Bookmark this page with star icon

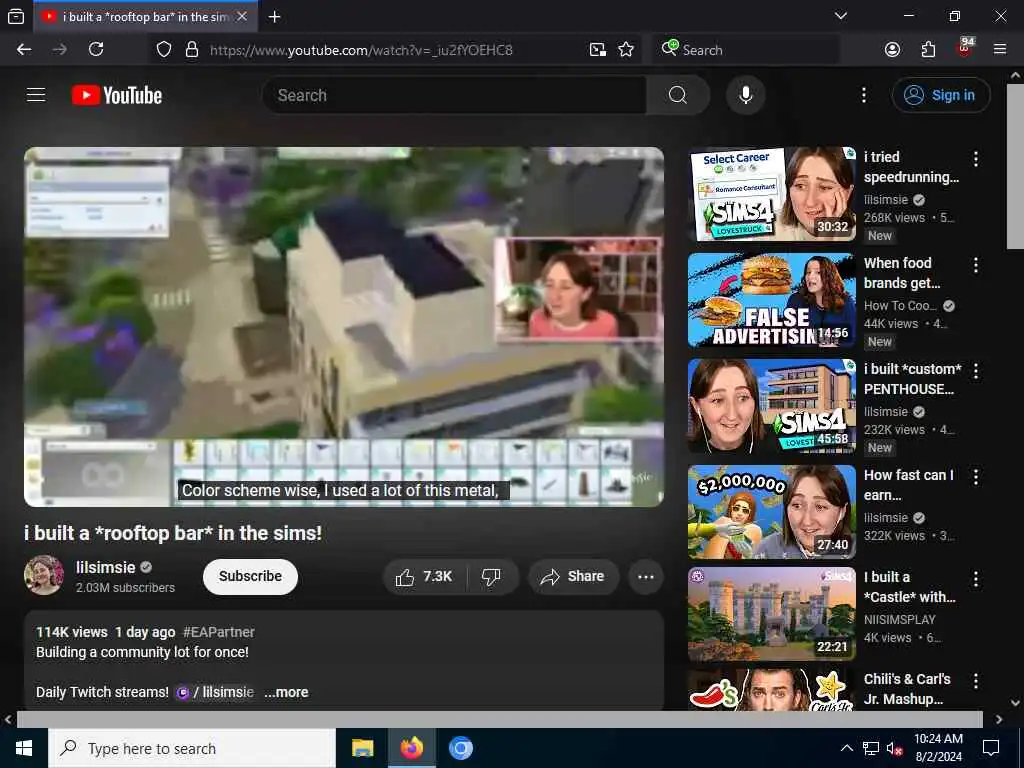point(626,50)
